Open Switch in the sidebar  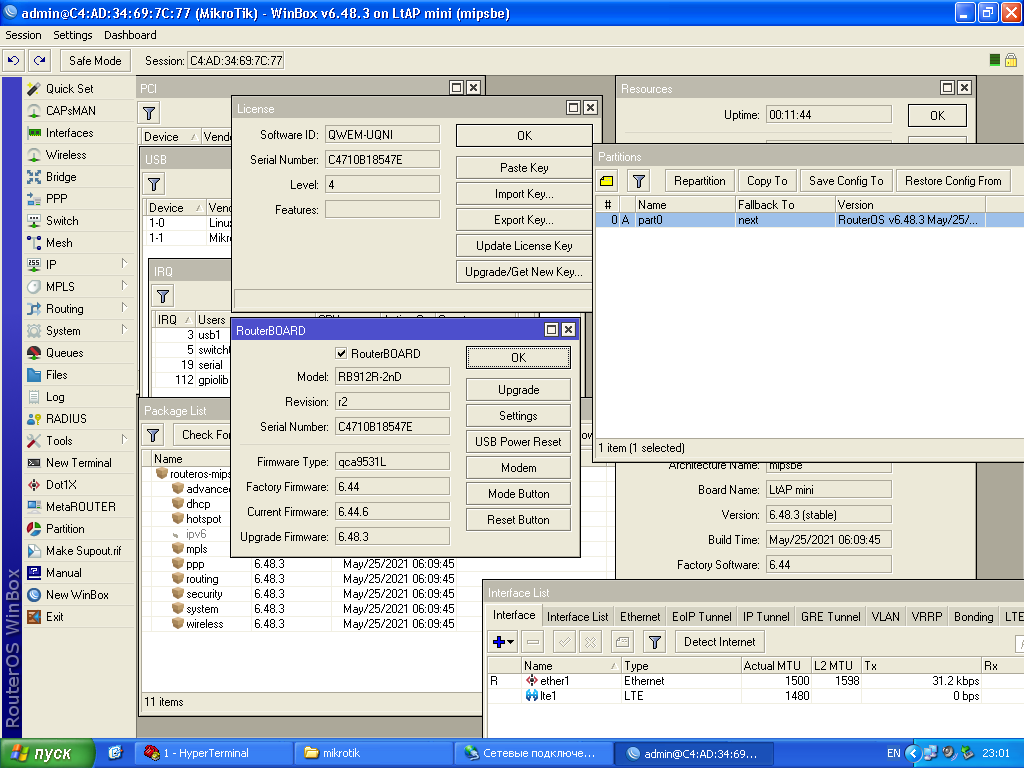coord(62,221)
